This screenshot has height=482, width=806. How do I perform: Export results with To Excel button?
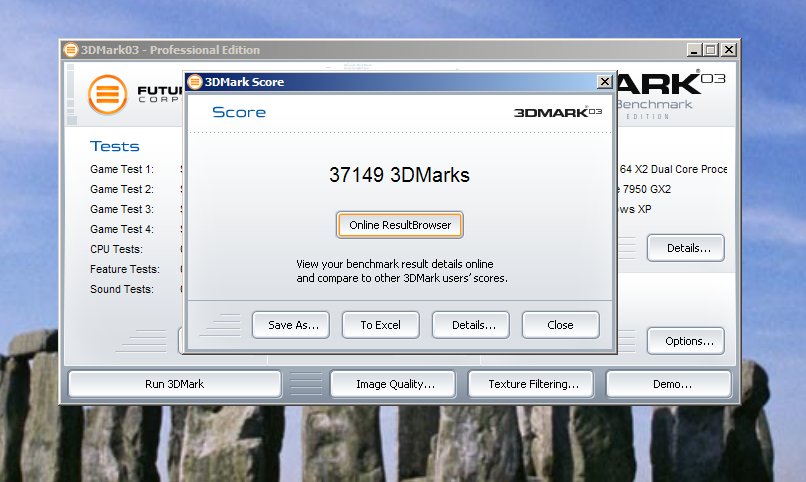pyautogui.click(x=380, y=325)
